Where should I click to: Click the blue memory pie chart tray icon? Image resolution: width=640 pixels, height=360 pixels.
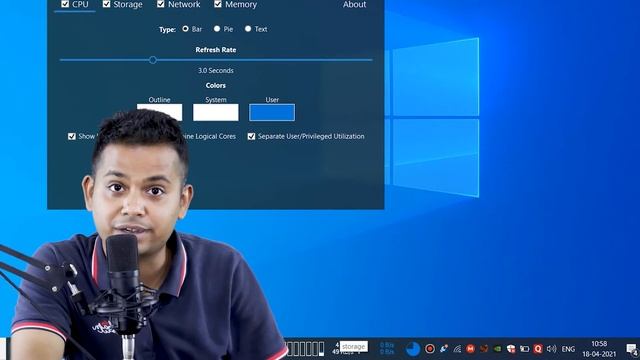[x=413, y=349]
